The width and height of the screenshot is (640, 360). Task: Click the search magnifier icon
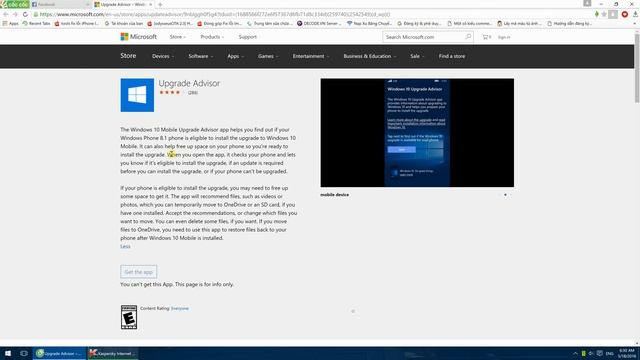click(468, 37)
